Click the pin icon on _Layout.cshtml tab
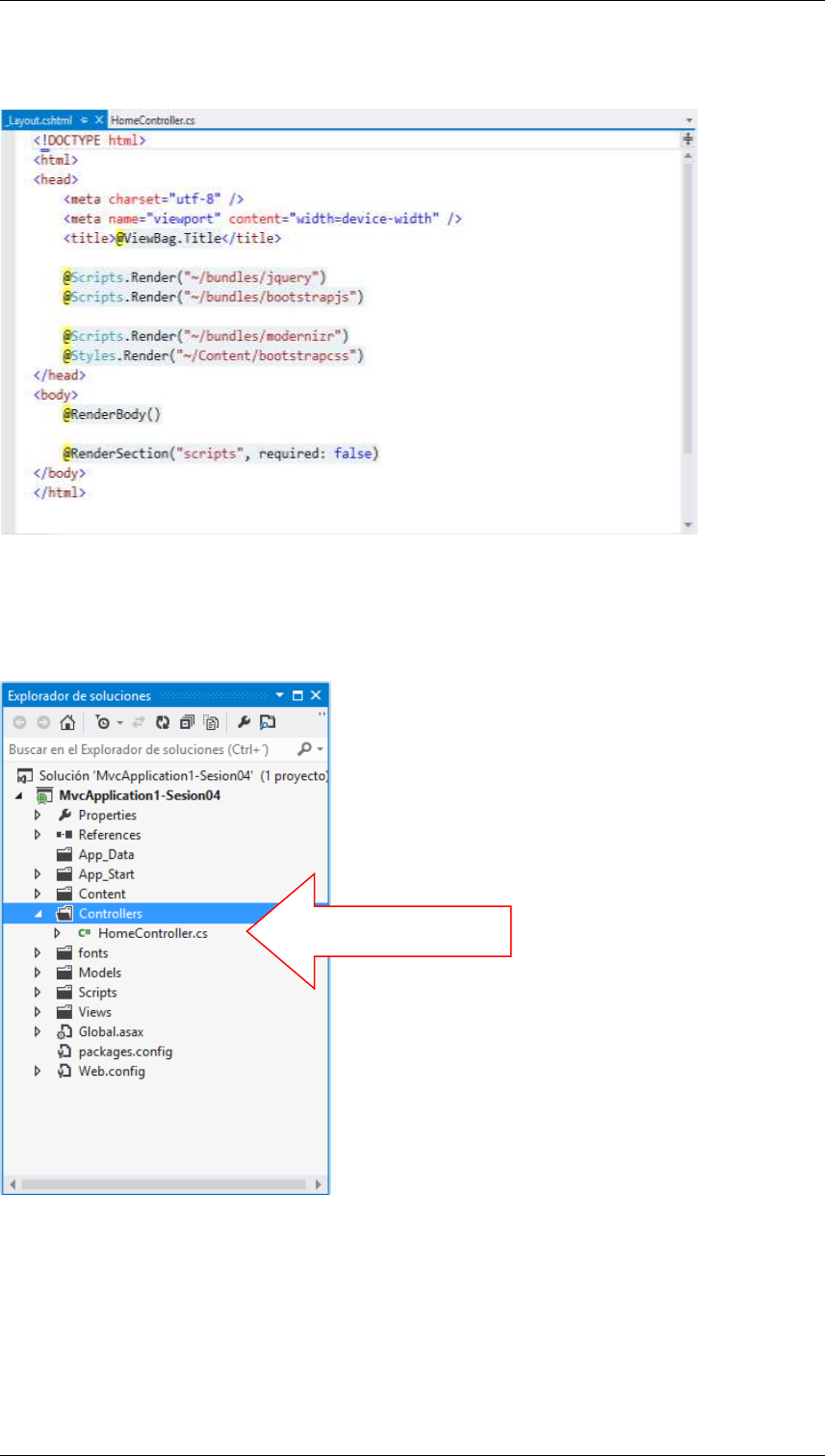This screenshot has height=1456, width=825. [84, 119]
